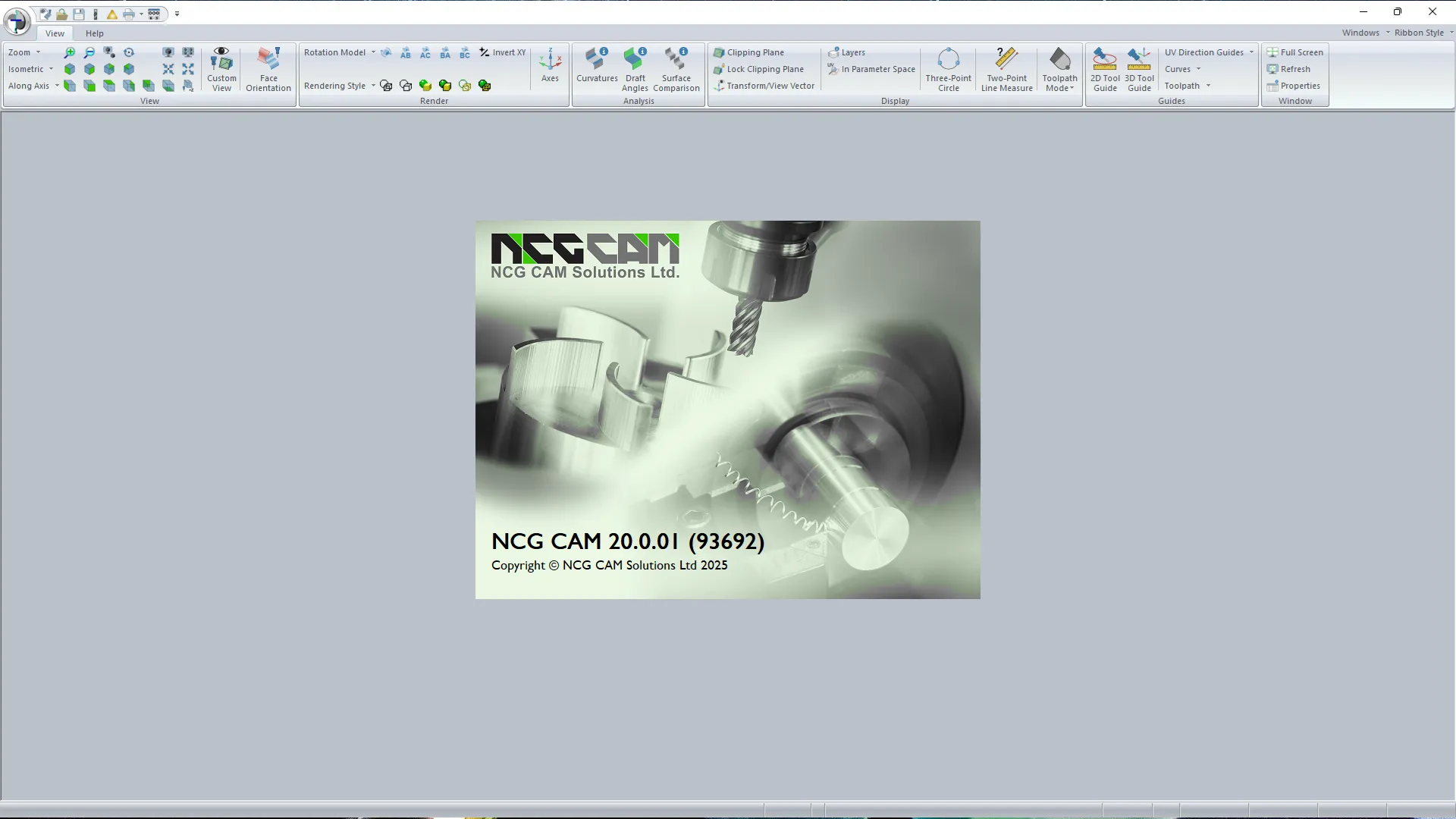Expand the Rotation Model dropdown

374,52
